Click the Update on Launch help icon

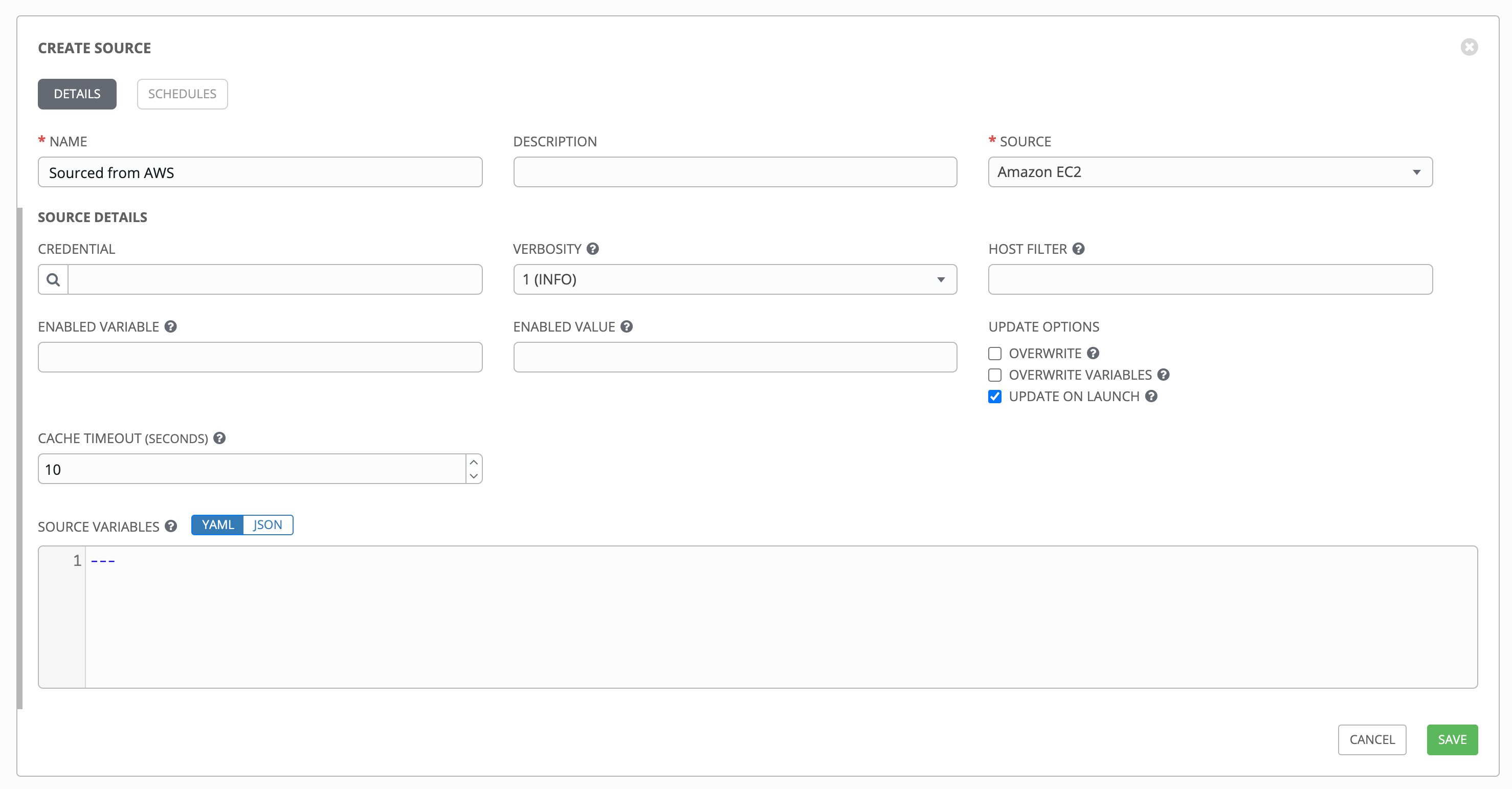tap(1151, 396)
